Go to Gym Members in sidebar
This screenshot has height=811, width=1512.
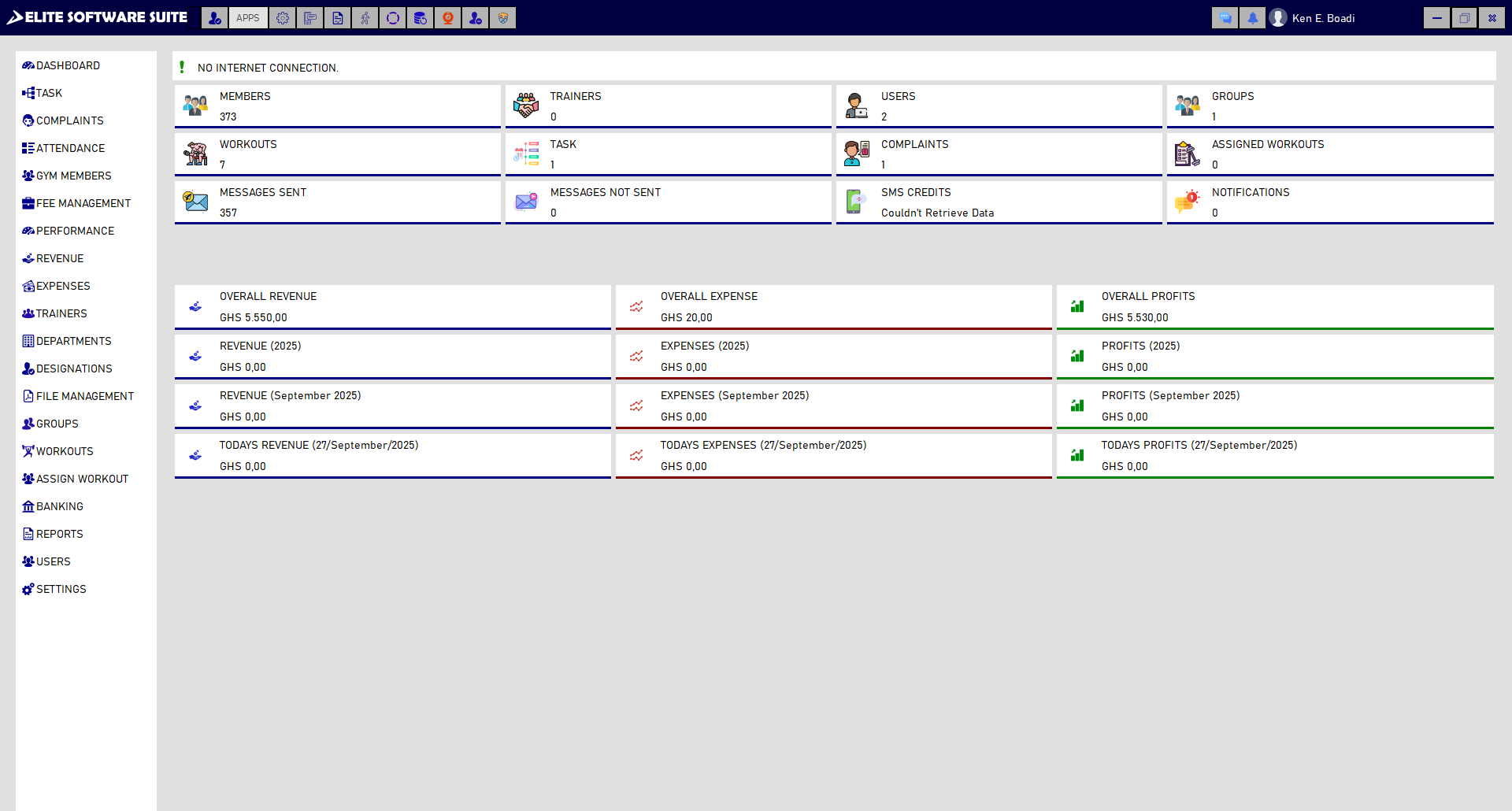click(73, 176)
